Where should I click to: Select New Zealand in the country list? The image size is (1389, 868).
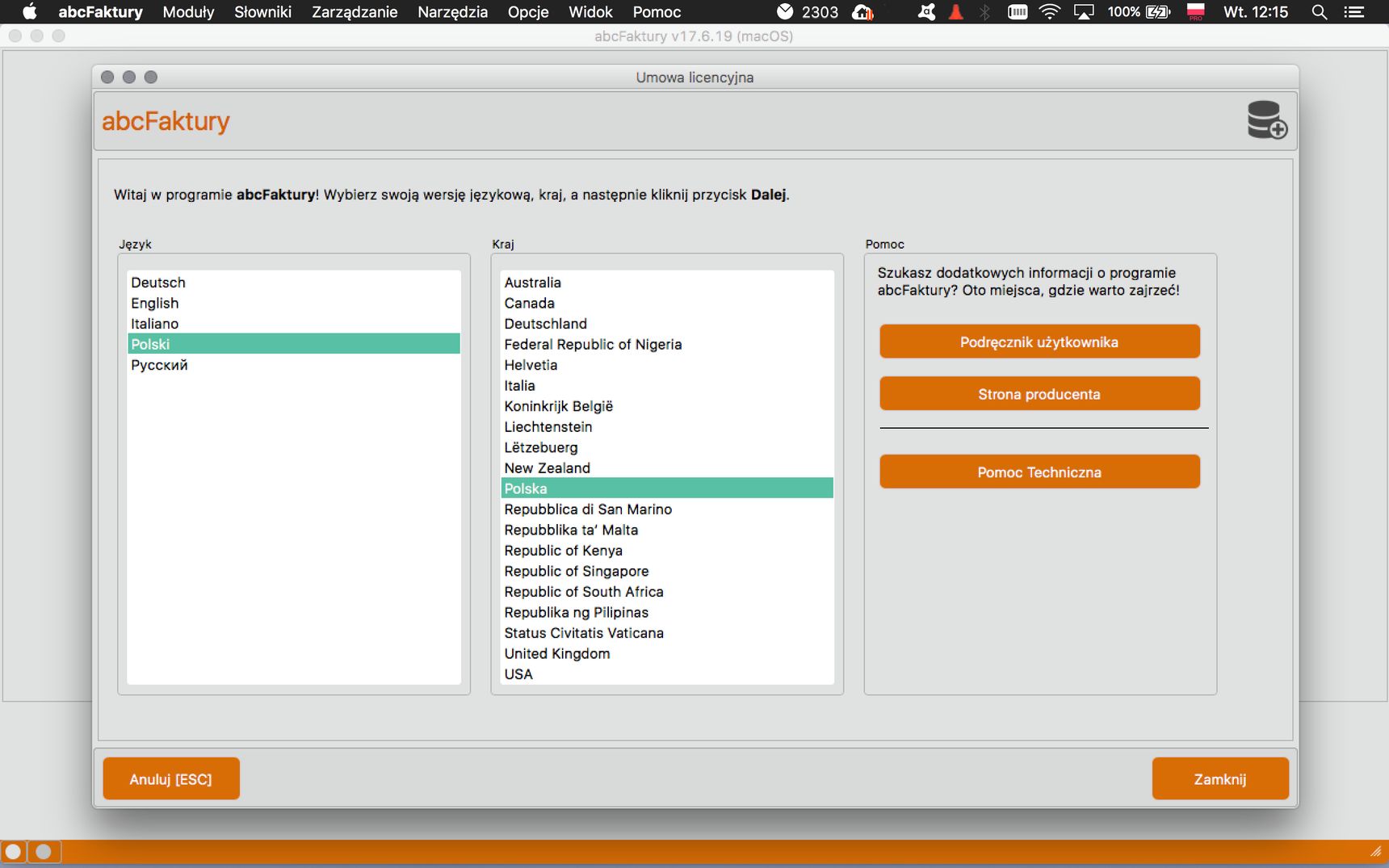tap(667, 468)
